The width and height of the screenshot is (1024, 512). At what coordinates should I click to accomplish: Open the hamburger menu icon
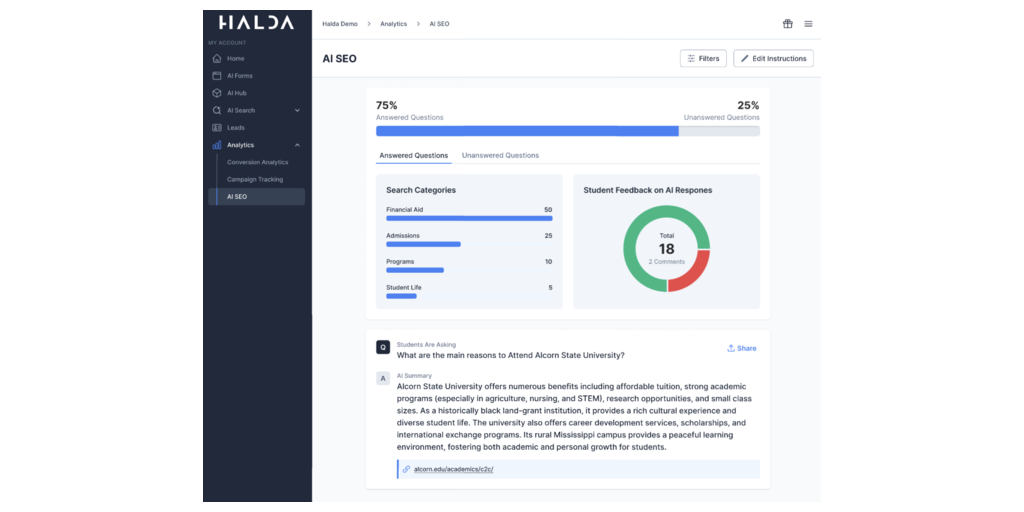click(x=808, y=24)
